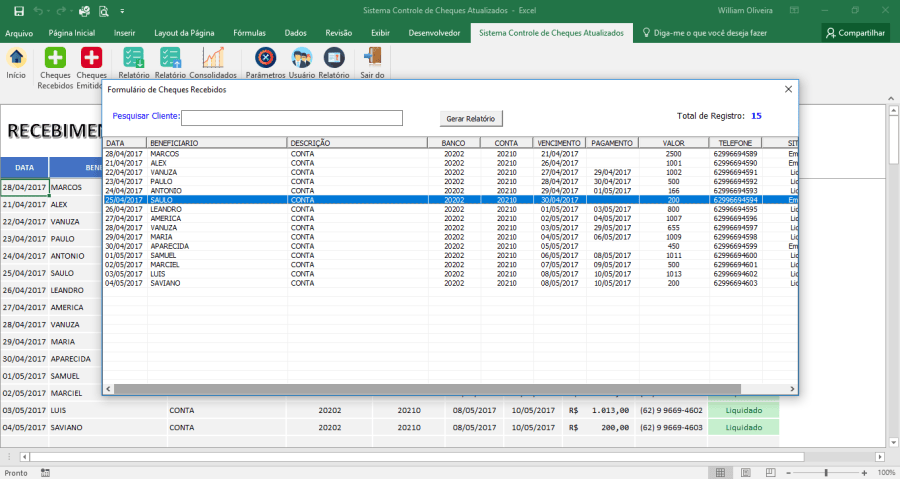Click the save icon in quick access toolbar
The height and width of the screenshot is (479, 900).
click(x=19, y=11)
